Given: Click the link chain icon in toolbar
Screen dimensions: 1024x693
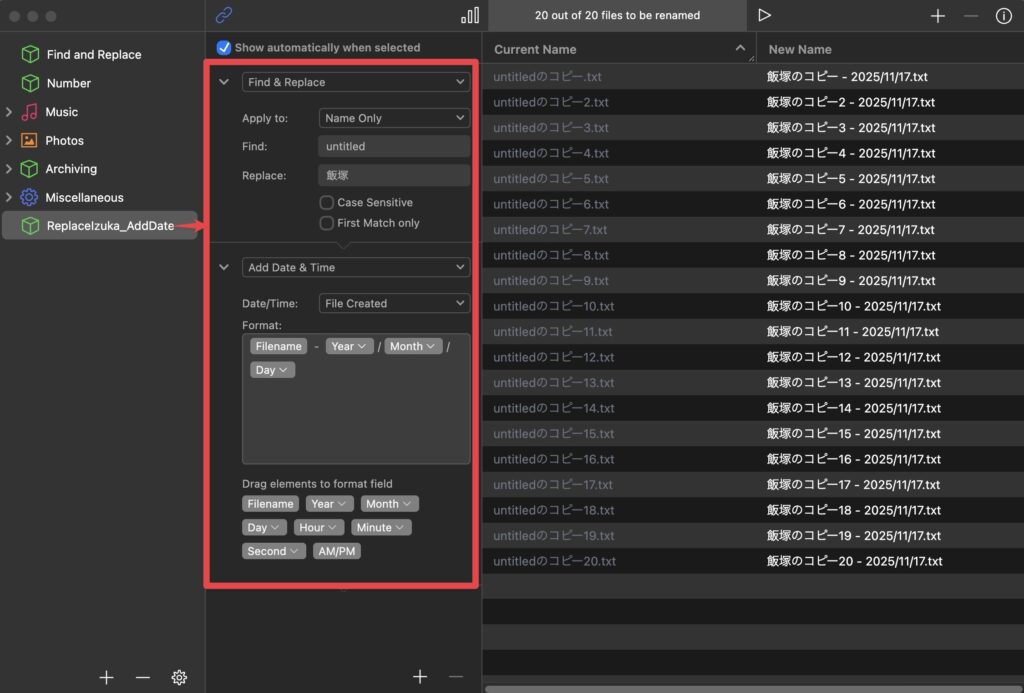Looking at the screenshot, I should [x=224, y=15].
